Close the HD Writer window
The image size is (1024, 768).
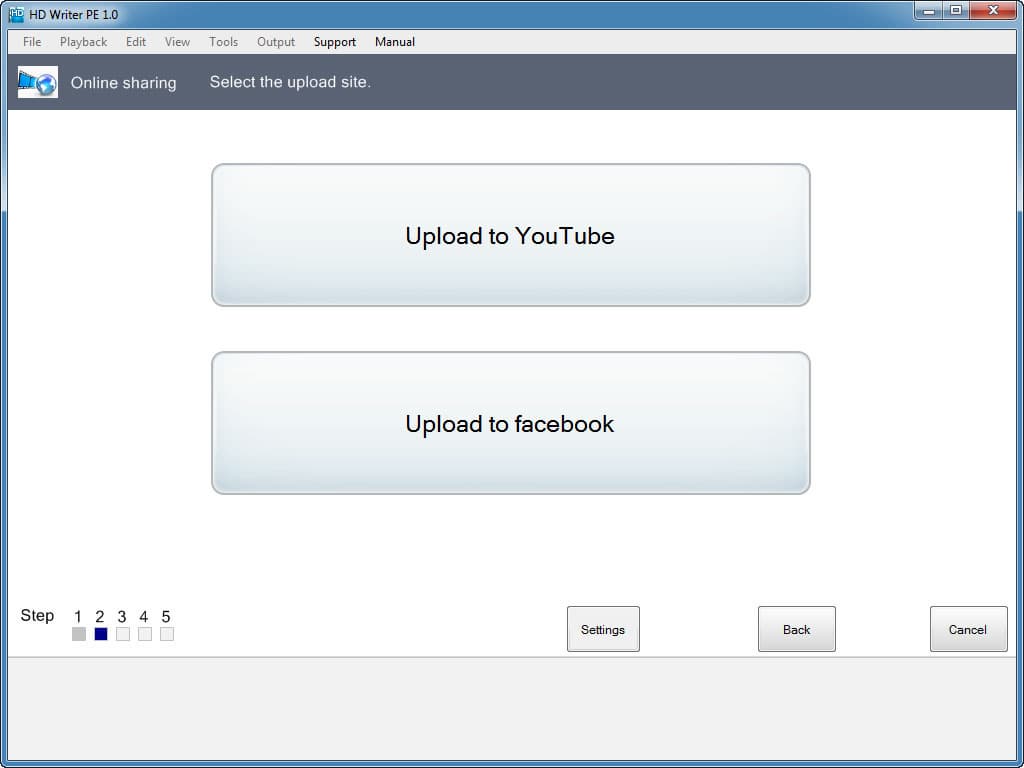click(x=993, y=11)
